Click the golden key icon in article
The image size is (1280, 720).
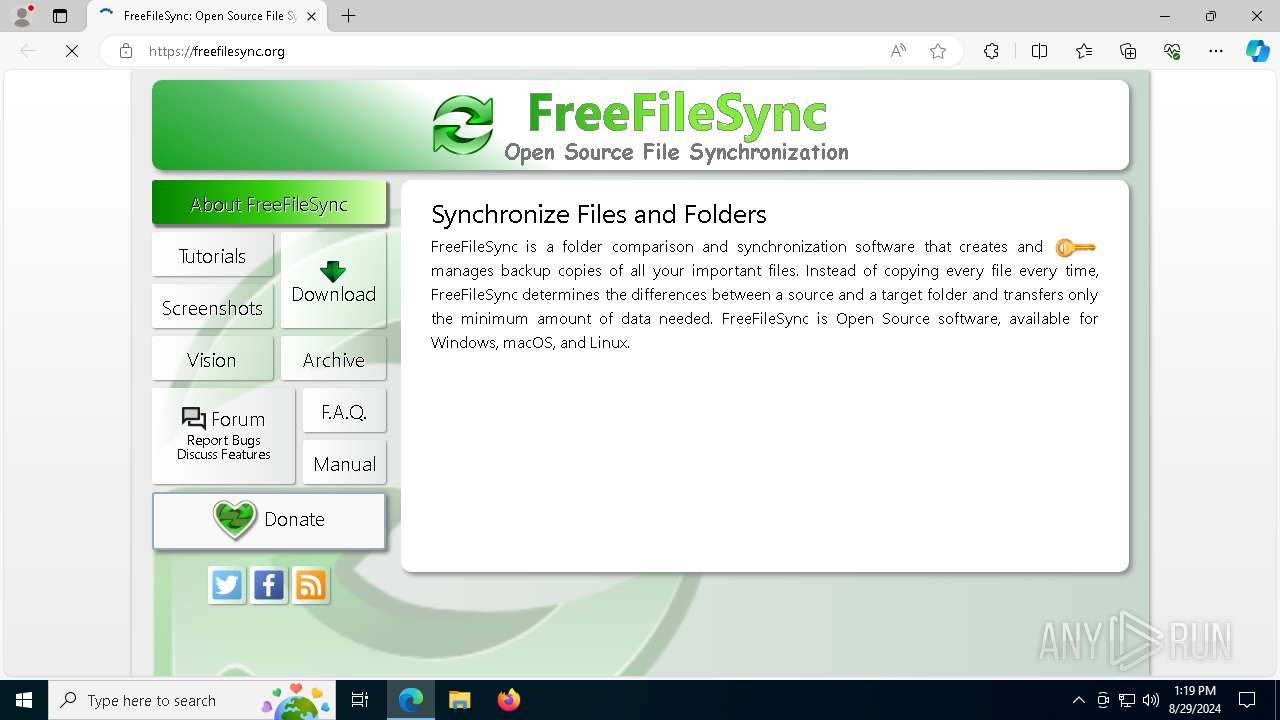[1075, 247]
